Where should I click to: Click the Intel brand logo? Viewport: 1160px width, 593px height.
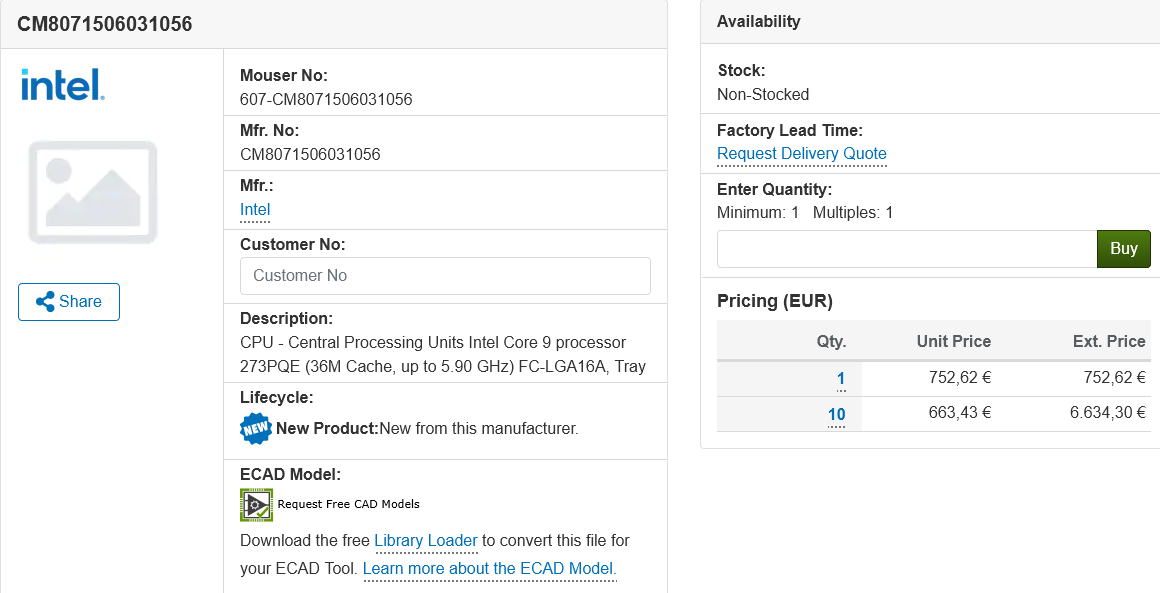(x=62, y=84)
